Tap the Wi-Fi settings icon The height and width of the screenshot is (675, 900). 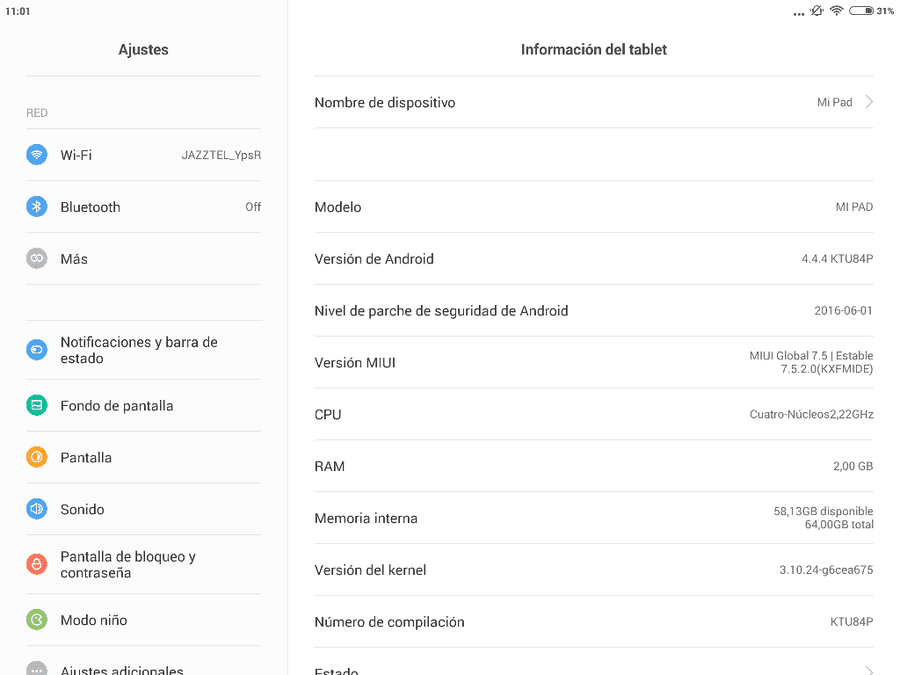(x=37, y=154)
